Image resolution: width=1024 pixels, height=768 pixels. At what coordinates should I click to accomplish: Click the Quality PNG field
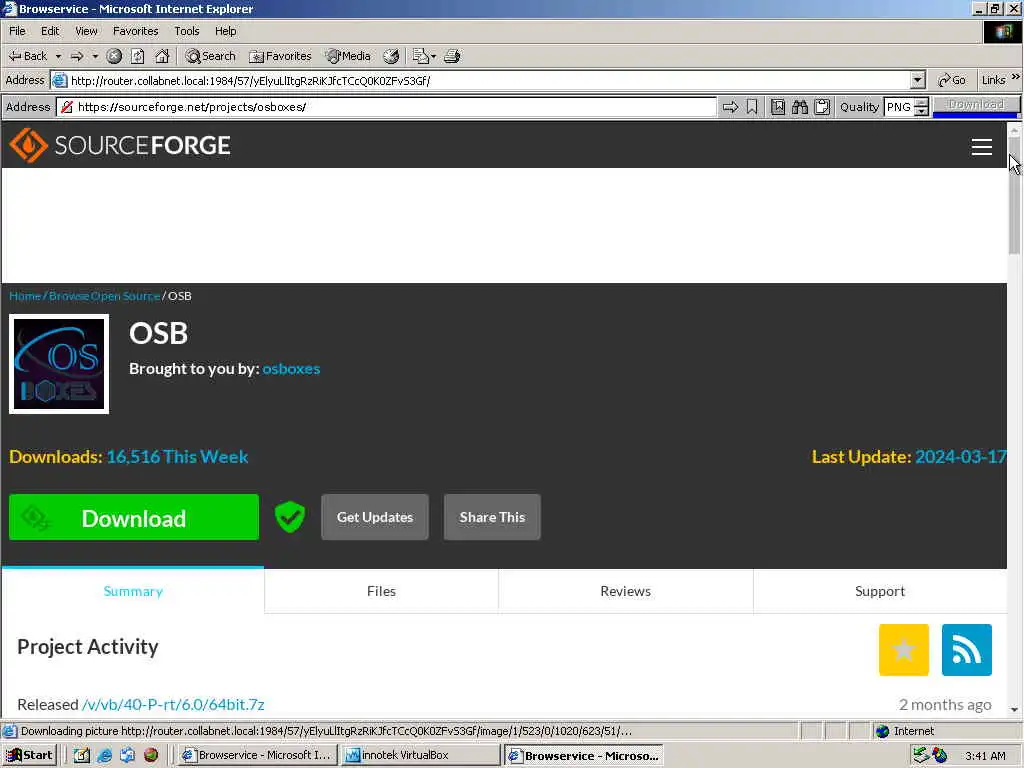point(899,107)
